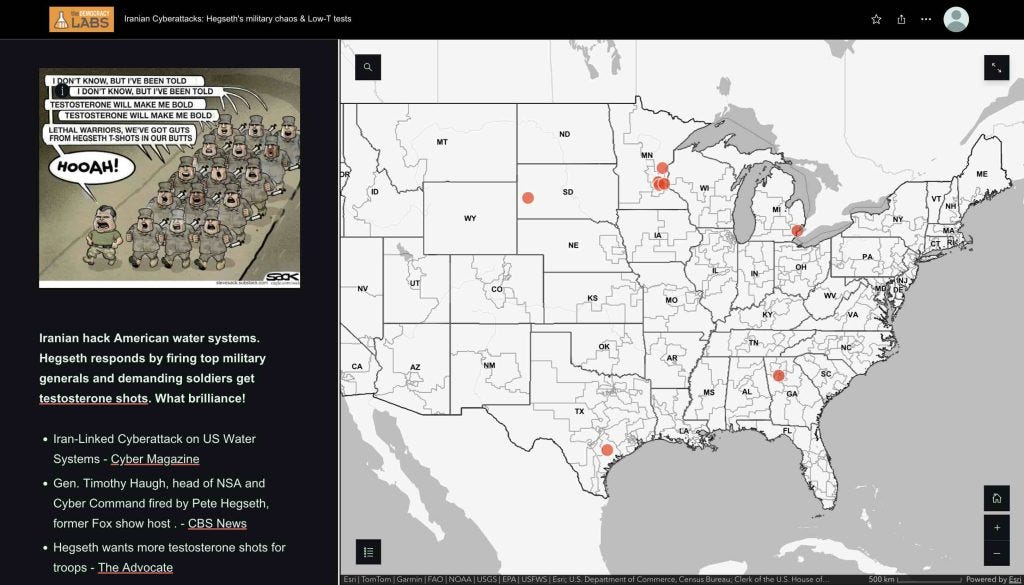The image size is (1024, 585).
Task: Click the TX state label
Action: point(579,411)
